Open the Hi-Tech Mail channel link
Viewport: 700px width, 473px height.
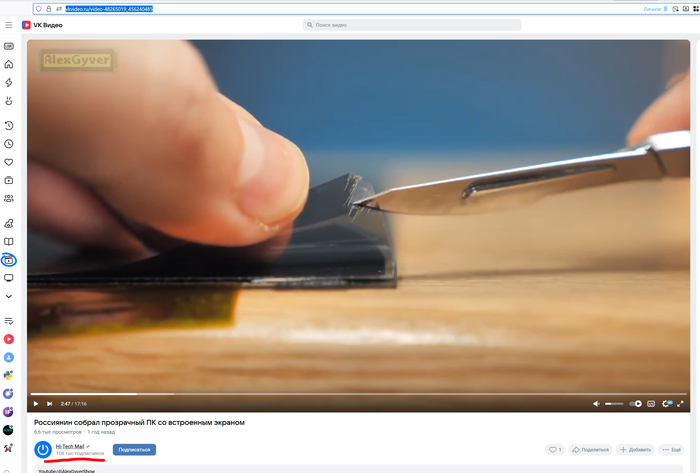tap(70, 446)
